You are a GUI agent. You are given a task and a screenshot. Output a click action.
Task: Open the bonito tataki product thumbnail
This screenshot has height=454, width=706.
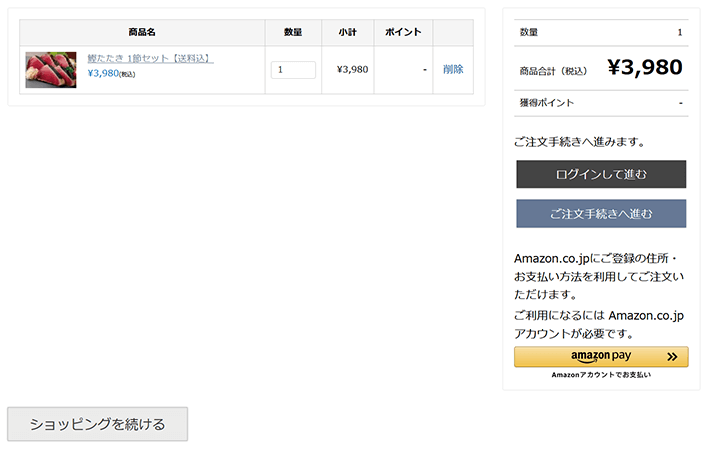tap(51, 70)
